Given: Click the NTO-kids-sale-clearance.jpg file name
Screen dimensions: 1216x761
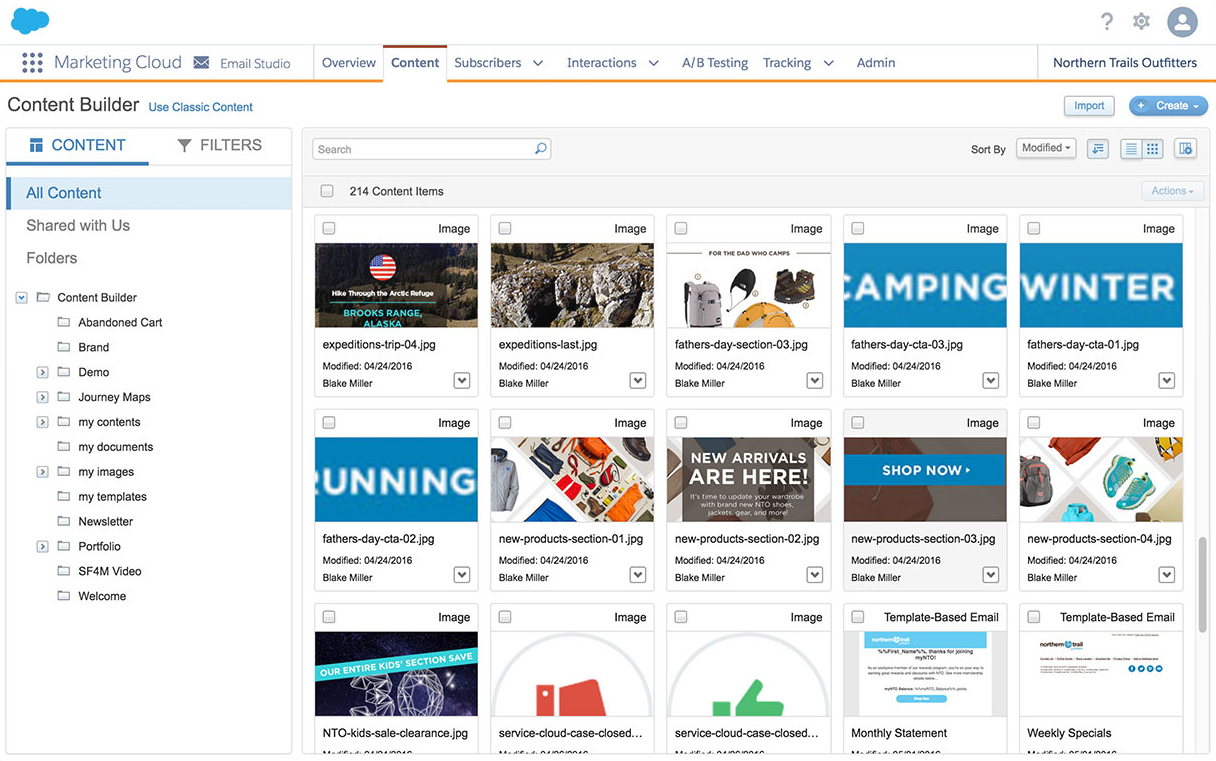Looking at the screenshot, I should pos(395,733).
